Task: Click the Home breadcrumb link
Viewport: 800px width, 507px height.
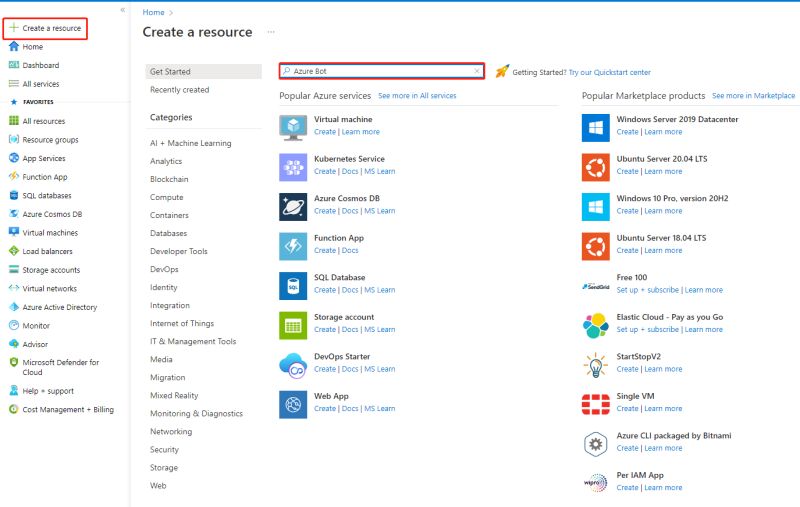Action: 154,12
